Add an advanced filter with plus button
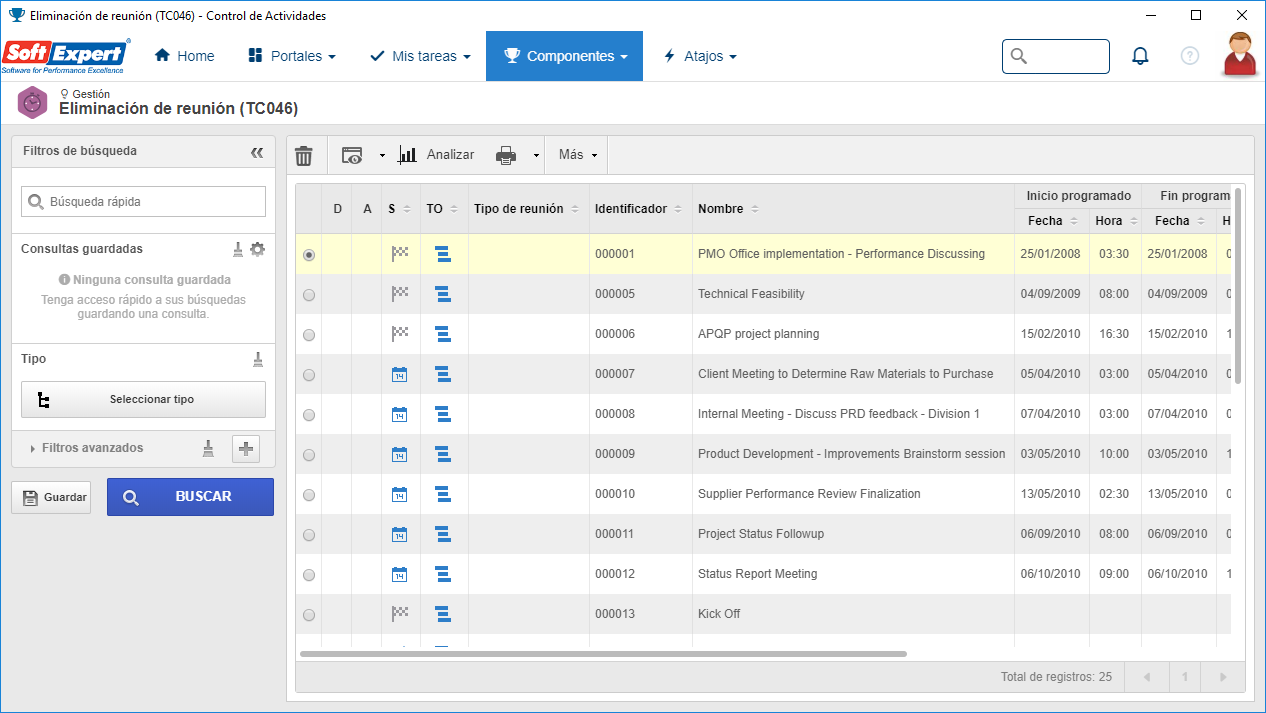The image size is (1266, 713). 246,449
